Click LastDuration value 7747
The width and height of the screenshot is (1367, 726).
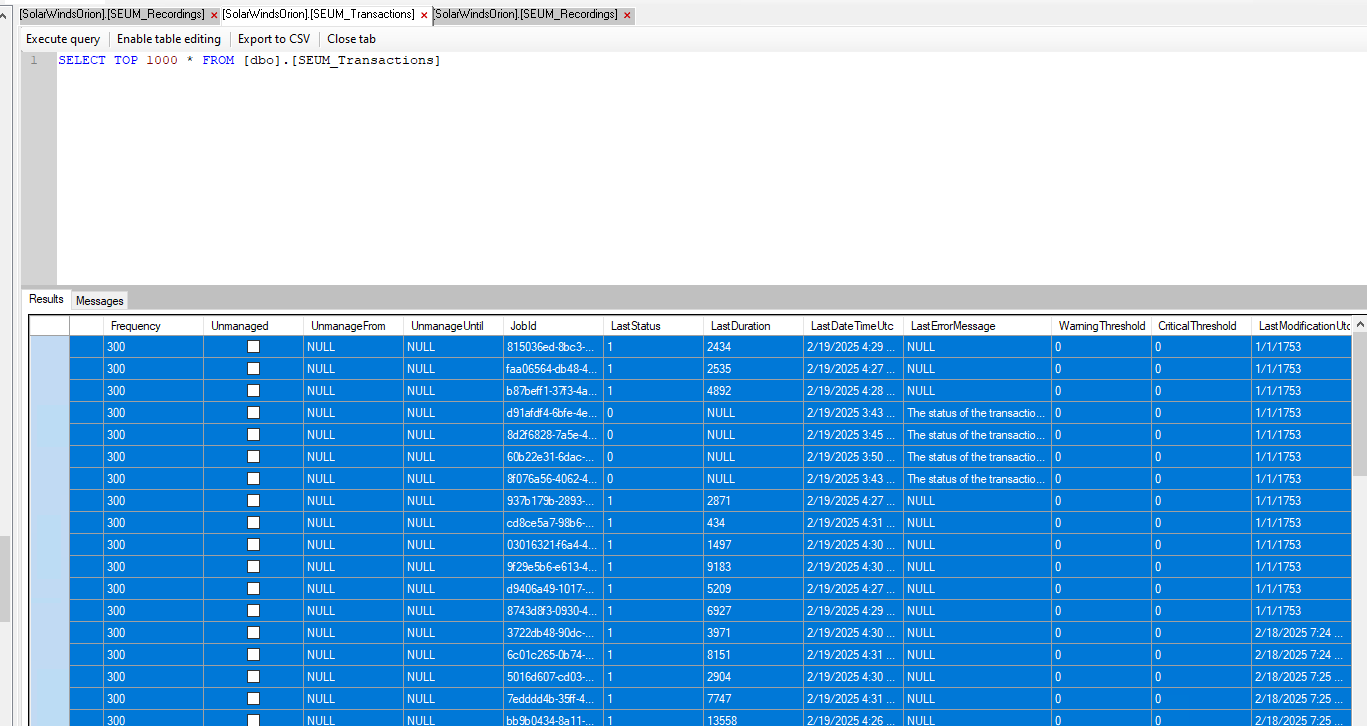click(753, 699)
